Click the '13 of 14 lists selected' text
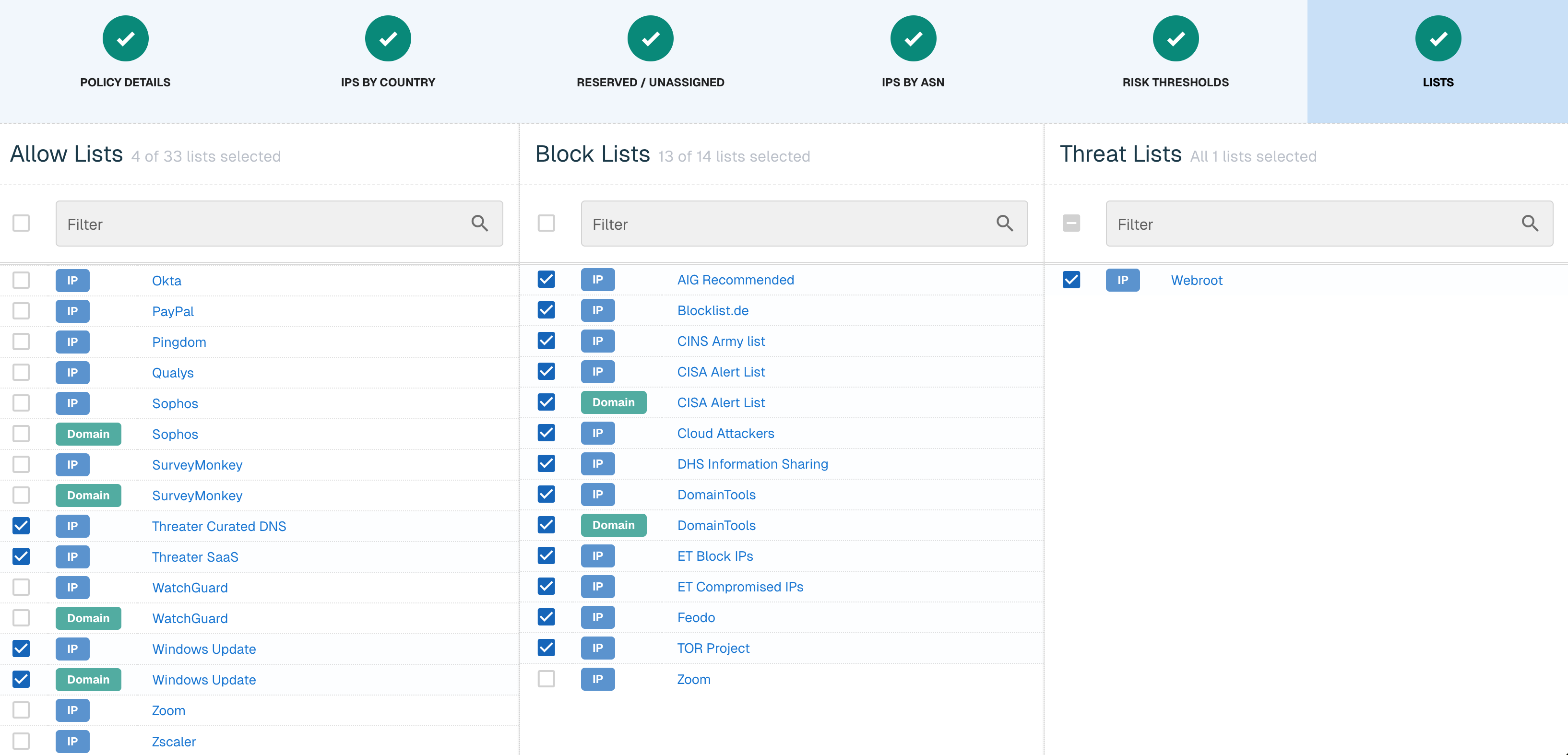The width and height of the screenshot is (1568, 755). [x=734, y=156]
